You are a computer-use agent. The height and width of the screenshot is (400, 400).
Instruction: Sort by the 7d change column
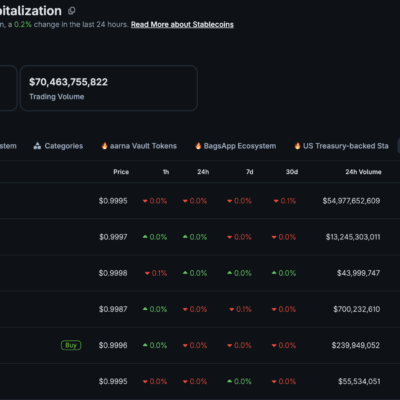(250, 172)
